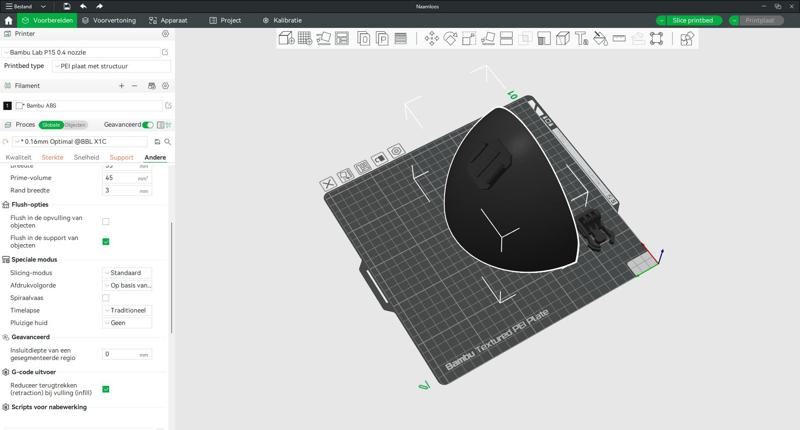Open Printer settings gear icon
Viewport: 800px width, 430px height.
[x=165, y=34]
